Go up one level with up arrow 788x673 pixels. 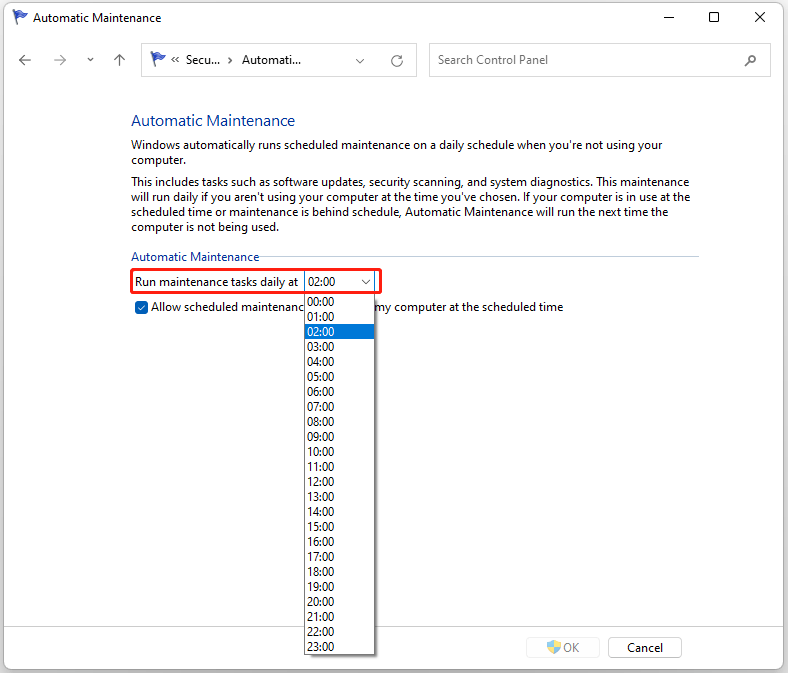coord(119,60)
